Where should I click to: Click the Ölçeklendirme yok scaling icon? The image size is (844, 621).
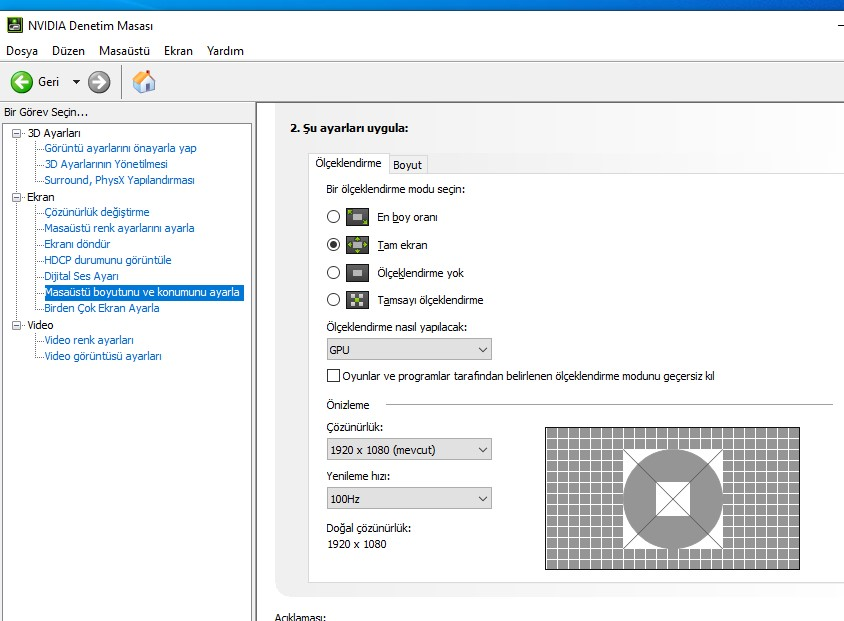click(x=357, y=273)
